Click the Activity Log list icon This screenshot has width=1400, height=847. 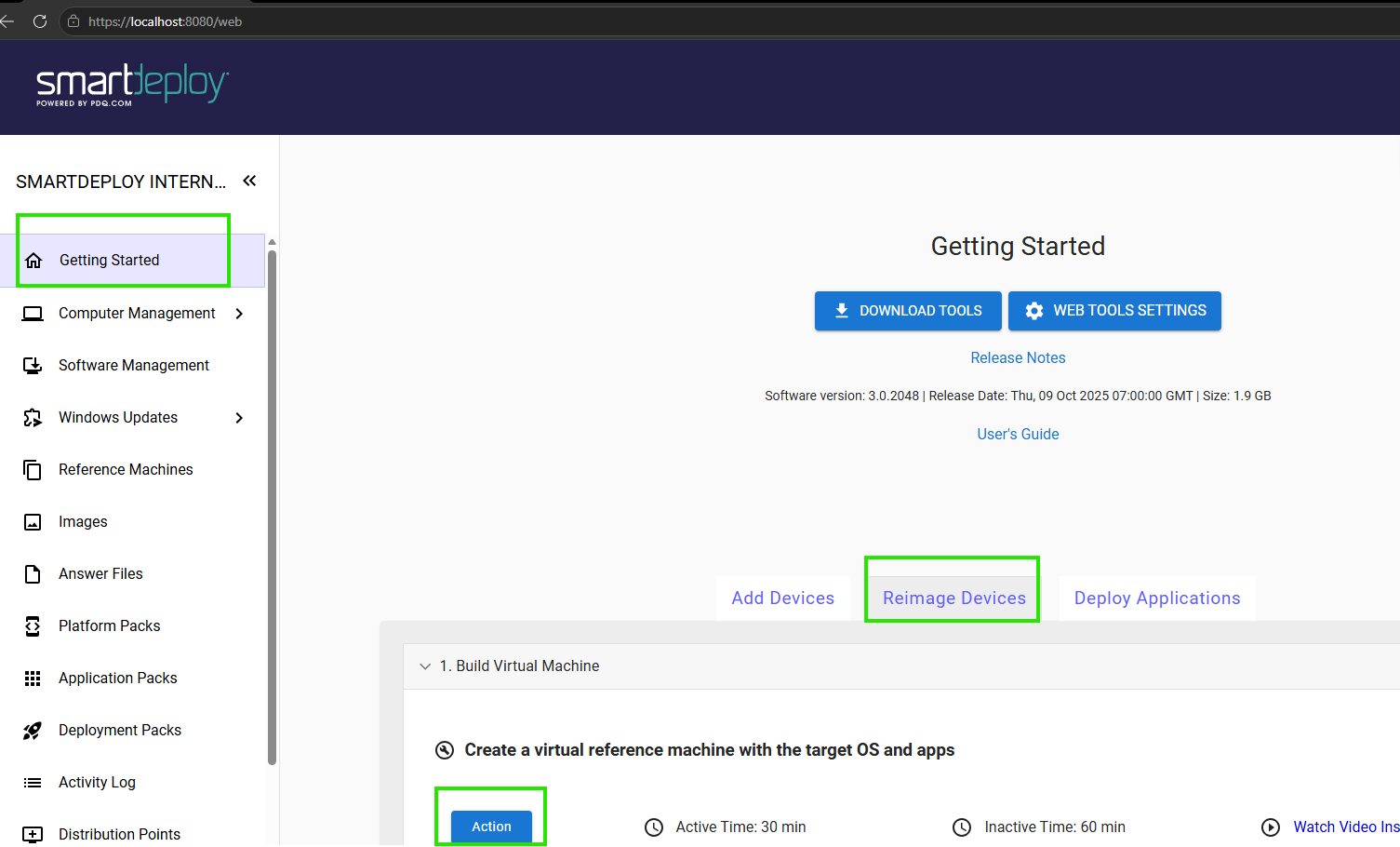click(x=33, y=783)
